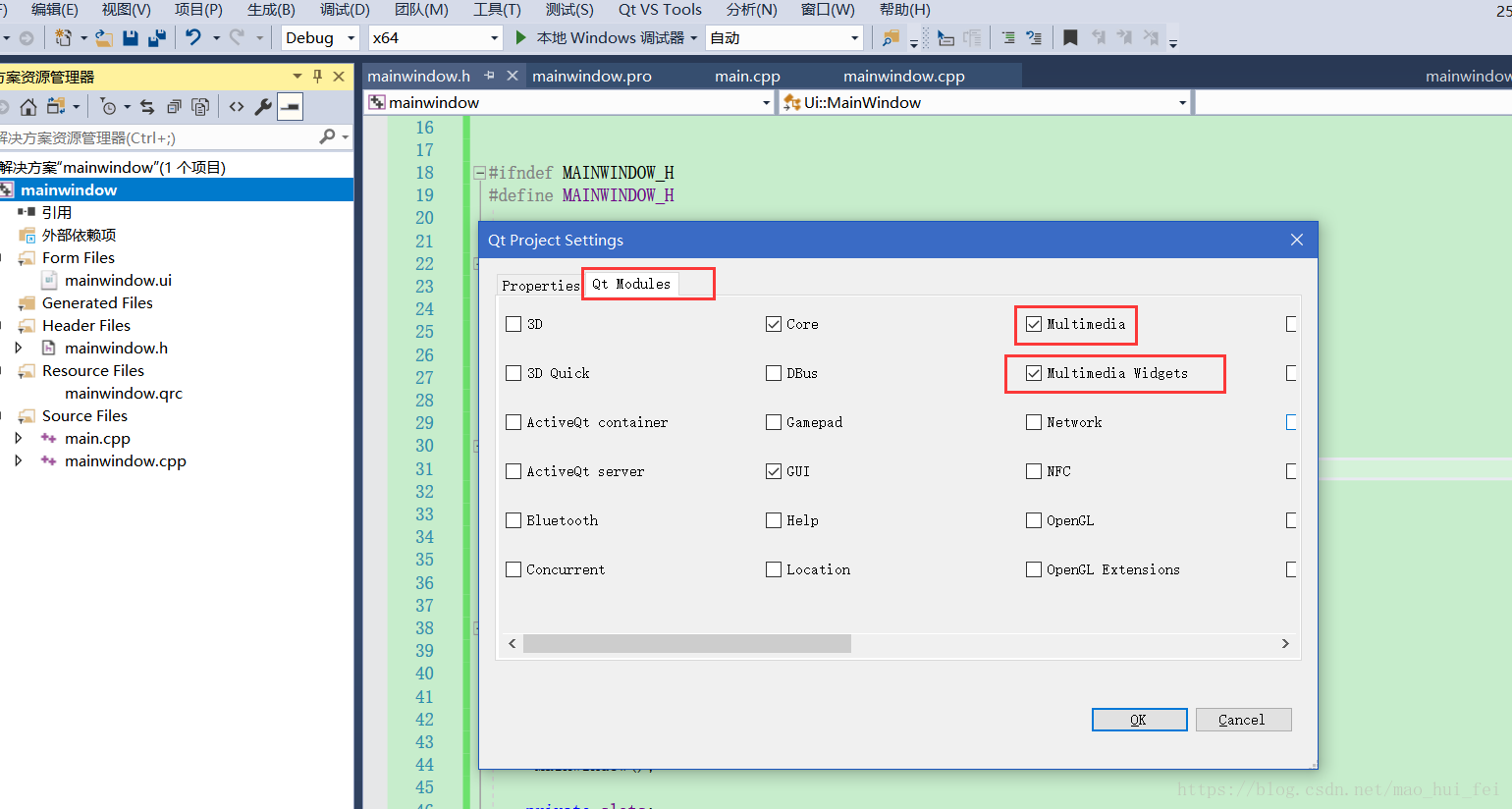The image size is (1512, 809).
Task: Uncheck the Multimedia module checkbox
Action: pyautogui.click(x=1034, y=324)
